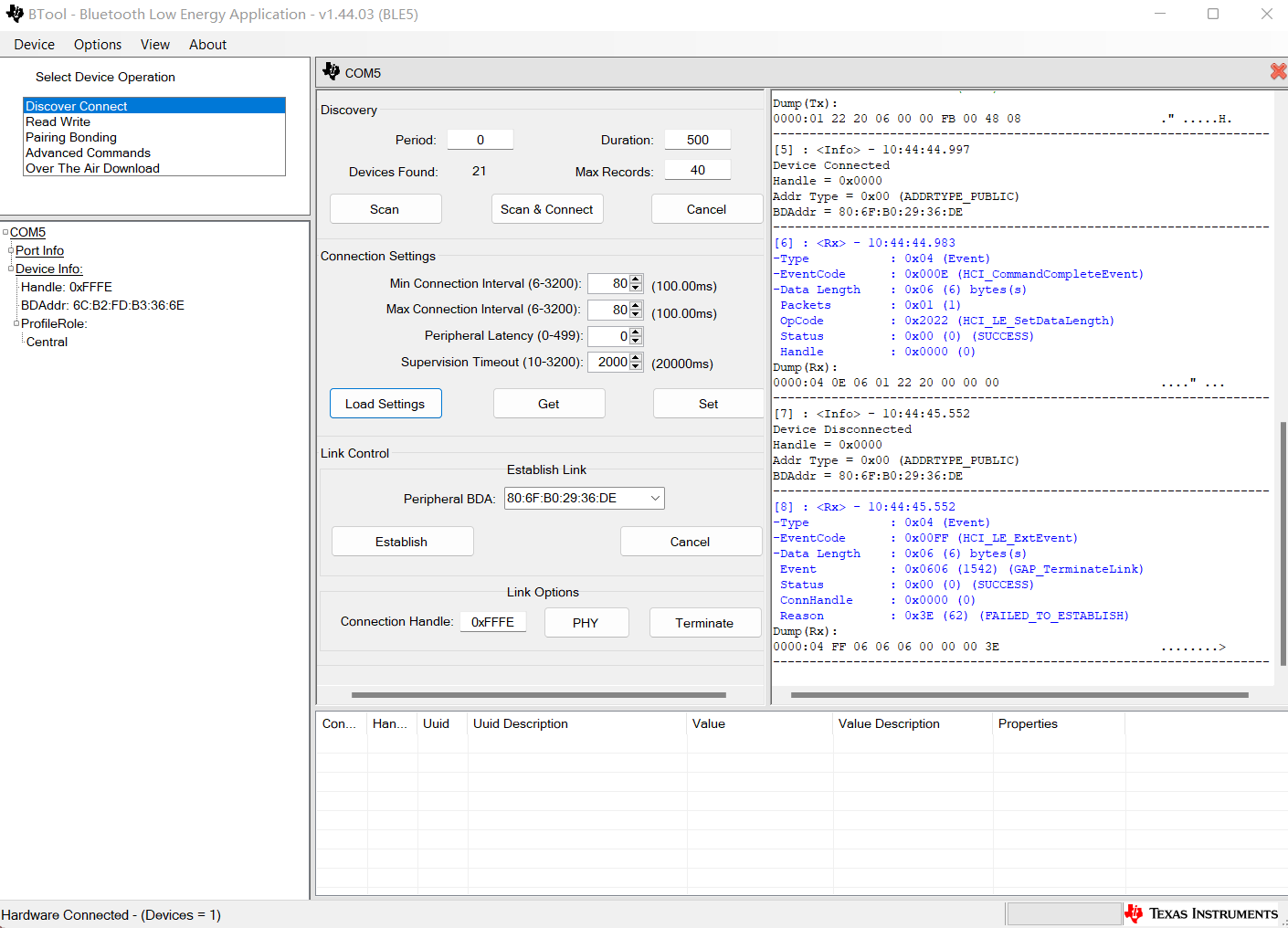Click the HCI_LE_SetDataLength opcode log line
The width and height of the screenshot is (1288, 928).
tap(947, 321)
